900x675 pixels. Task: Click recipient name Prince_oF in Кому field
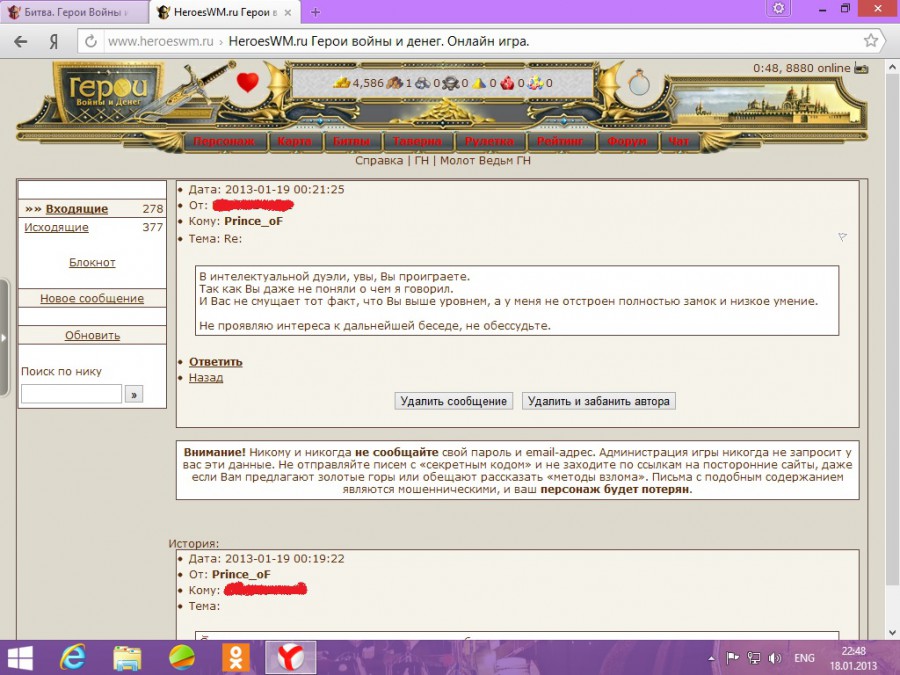pos(254,222)
